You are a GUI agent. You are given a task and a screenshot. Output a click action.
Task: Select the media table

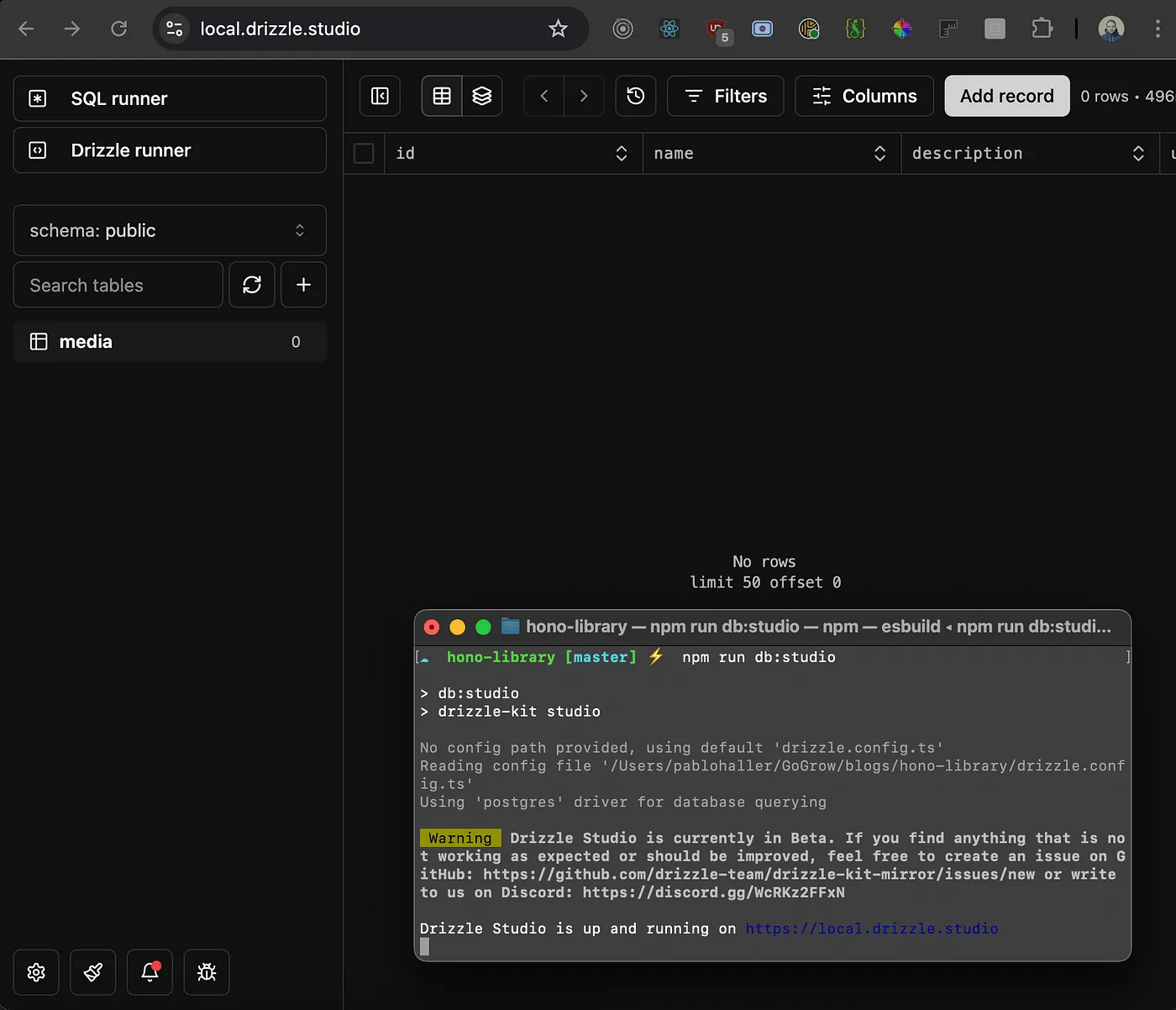[x=170, y=341]
